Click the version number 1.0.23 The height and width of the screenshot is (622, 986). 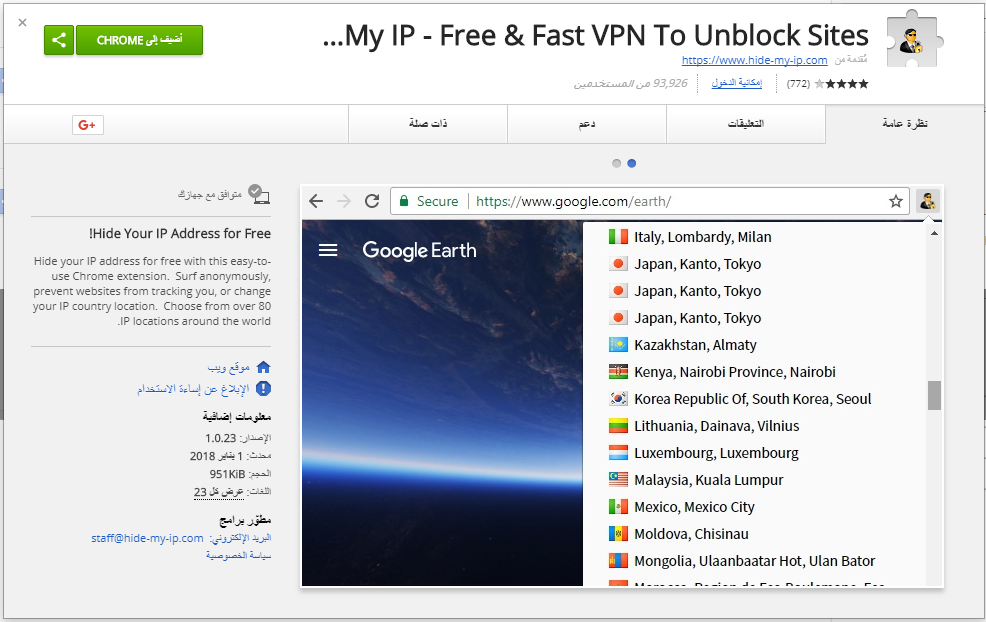pos(221,438)
